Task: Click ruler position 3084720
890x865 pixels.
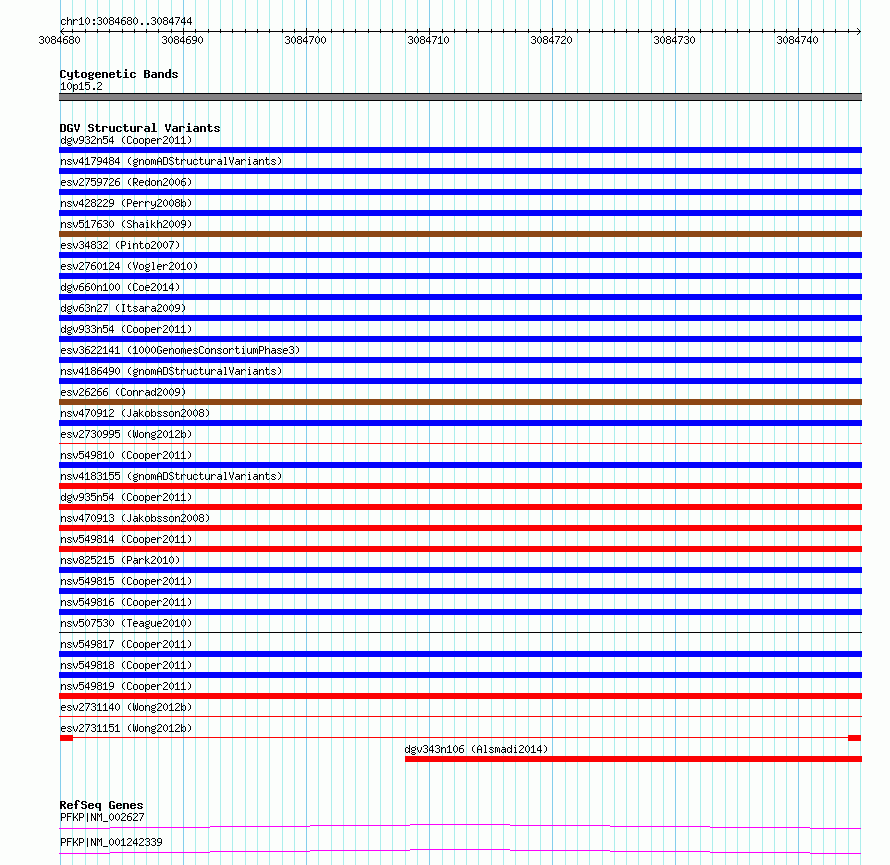Action: click(x=551, y=40)
